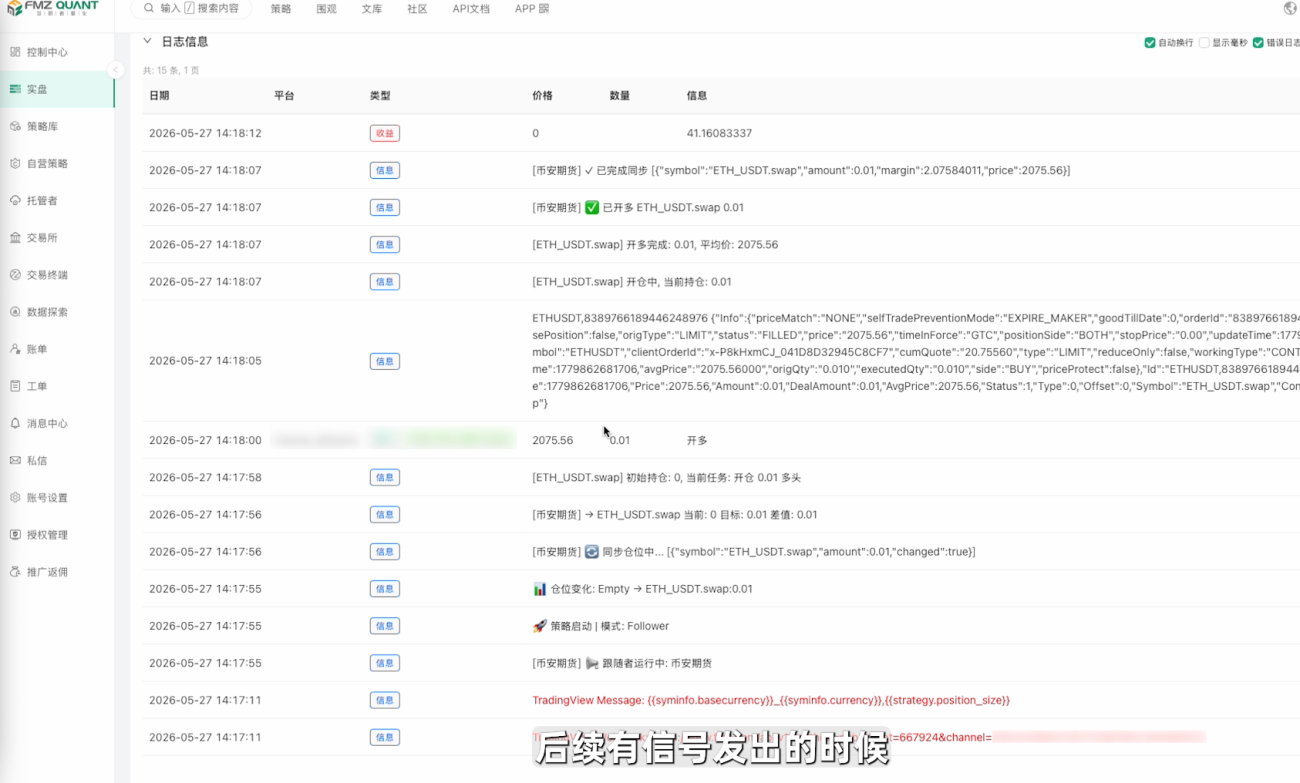Click the 日期 column header
Screen dimensions: 1300x783
pos(159,96)
